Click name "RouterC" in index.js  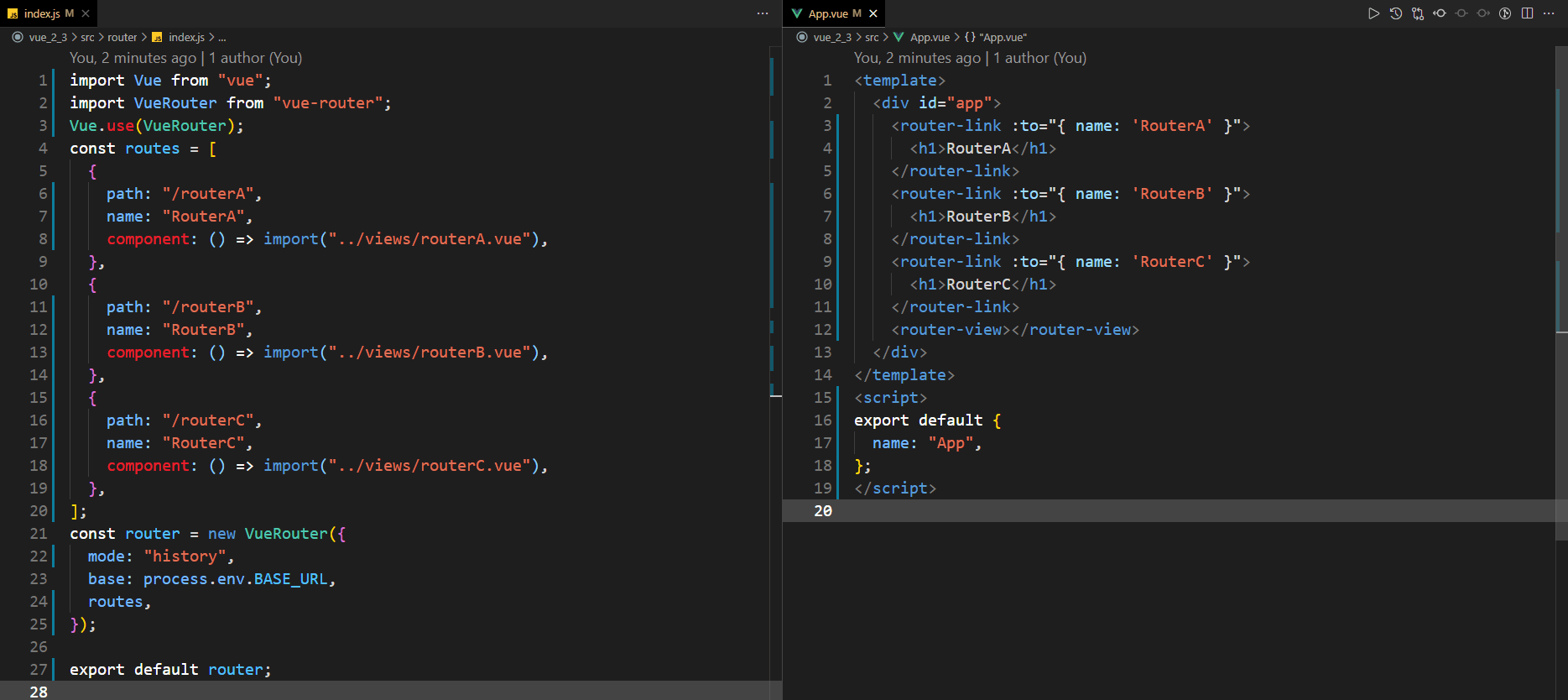pos(203,443)
